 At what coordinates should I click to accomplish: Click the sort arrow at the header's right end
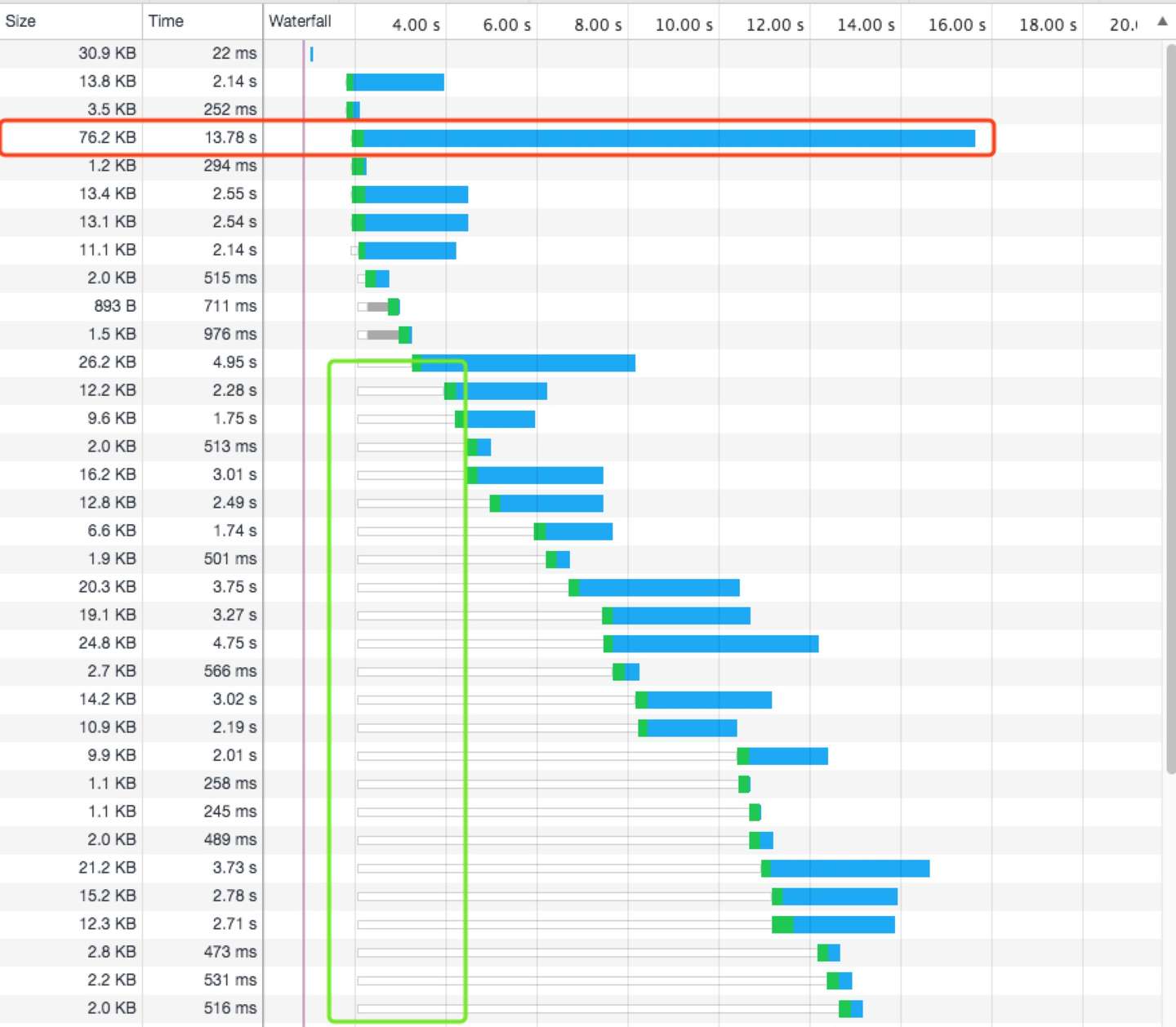click(x=1162, y=22)
